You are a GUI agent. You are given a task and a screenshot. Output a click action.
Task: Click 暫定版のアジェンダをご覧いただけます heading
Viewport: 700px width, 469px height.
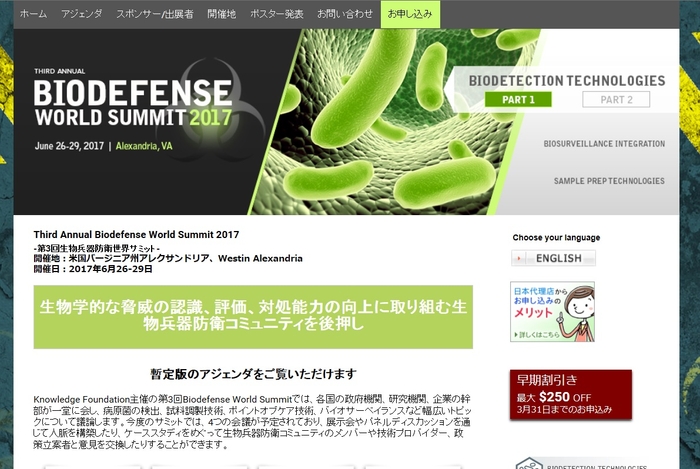coord(253,374)
